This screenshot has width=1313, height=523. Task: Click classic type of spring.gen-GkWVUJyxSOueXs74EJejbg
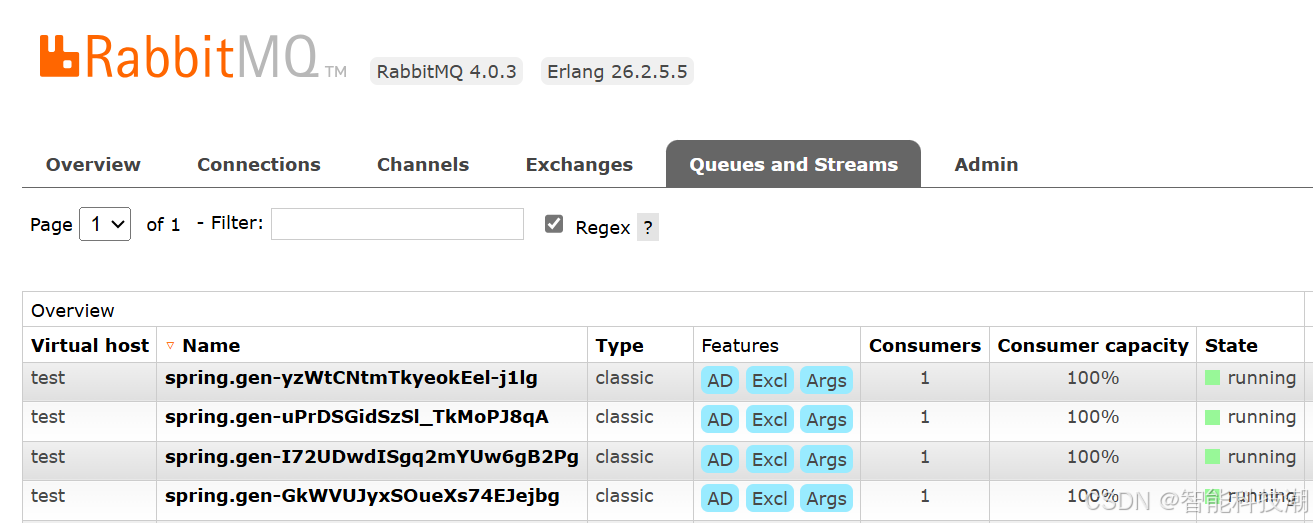click(x=625, y=496)
